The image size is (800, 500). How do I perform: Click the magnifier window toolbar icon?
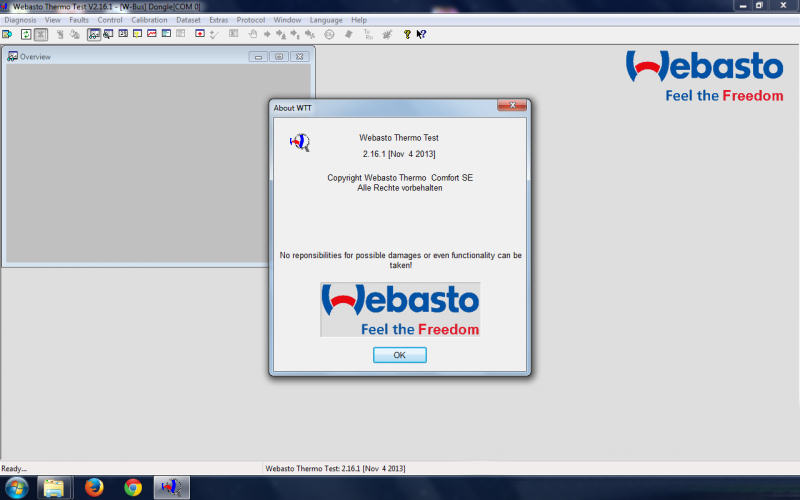(x=108, y=33)
